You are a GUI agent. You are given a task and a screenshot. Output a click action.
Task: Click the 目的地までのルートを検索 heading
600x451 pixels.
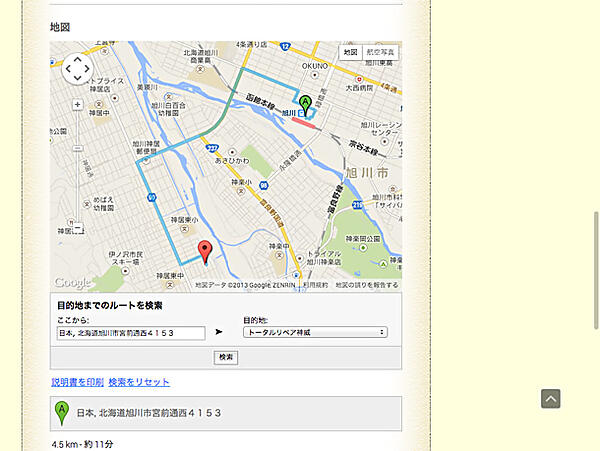110,306
